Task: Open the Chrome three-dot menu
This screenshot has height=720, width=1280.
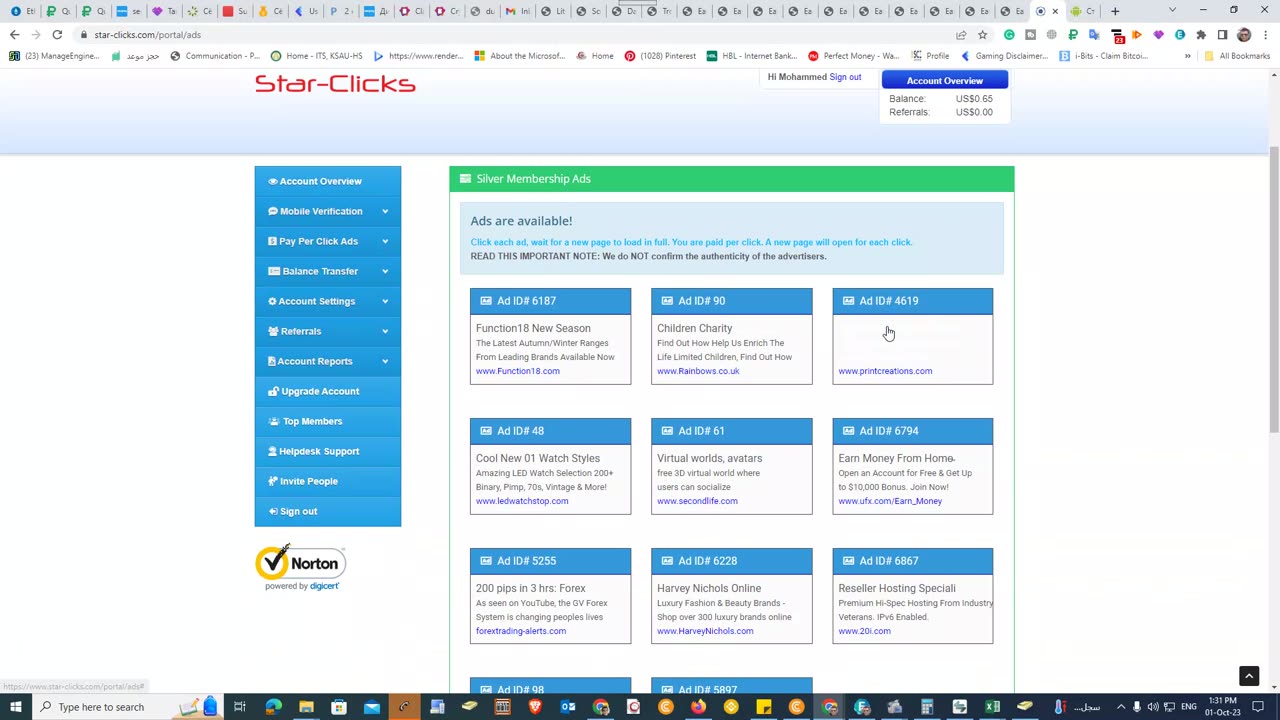Action: coord(1265,35)
